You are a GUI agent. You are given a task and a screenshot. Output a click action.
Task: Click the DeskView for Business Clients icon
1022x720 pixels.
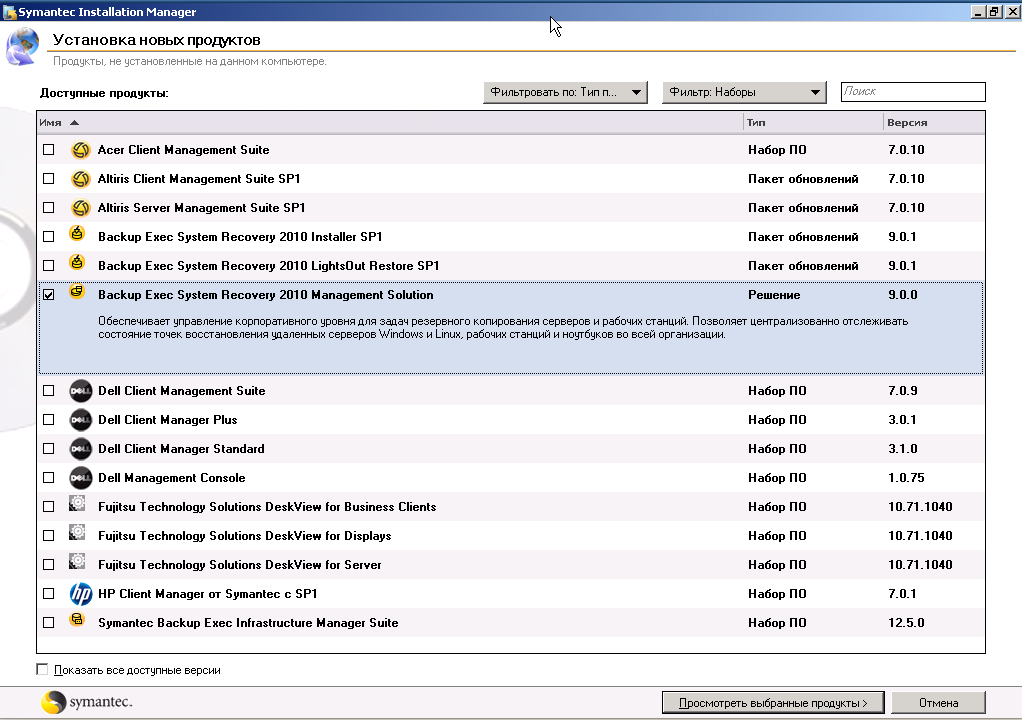click(77, 503)
